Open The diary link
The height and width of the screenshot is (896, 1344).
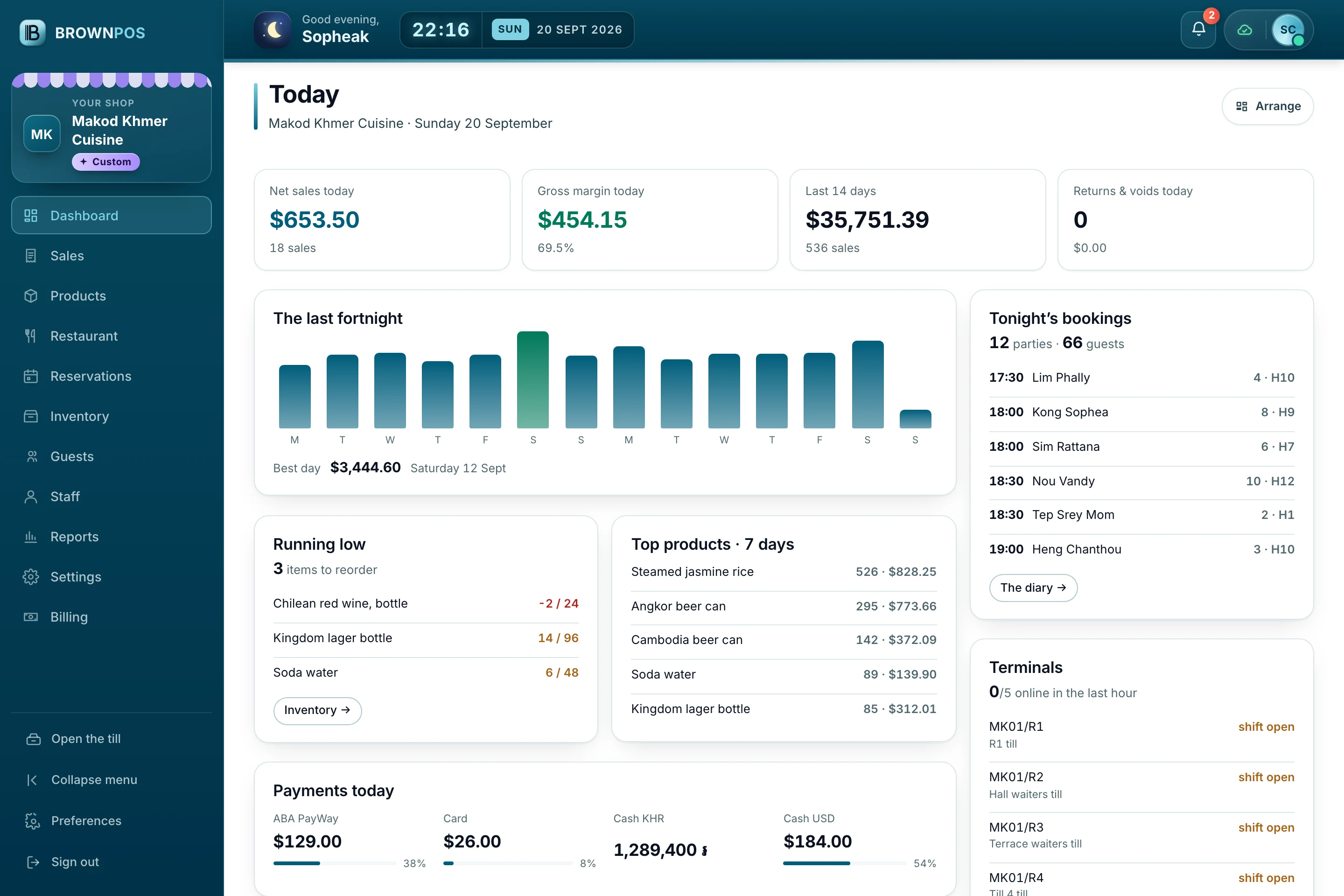pos(1033,588)
